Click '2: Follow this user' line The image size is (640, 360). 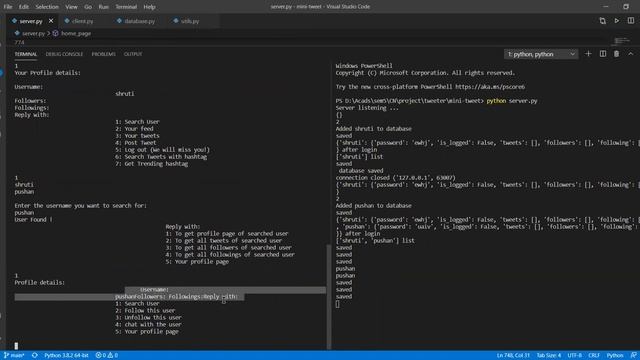pos(145,310)
